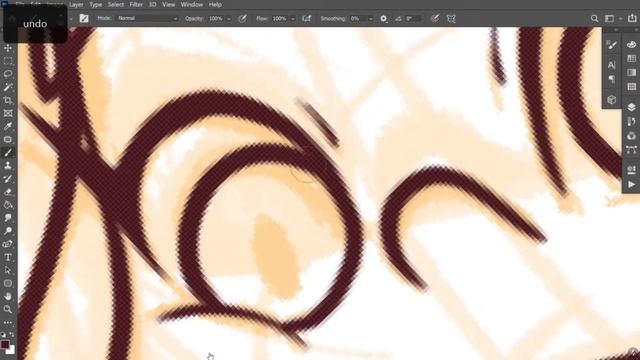The width and height of the screenshot is (640, 360).
Task: Select the Lasso tool
Action: pos(8,74)
